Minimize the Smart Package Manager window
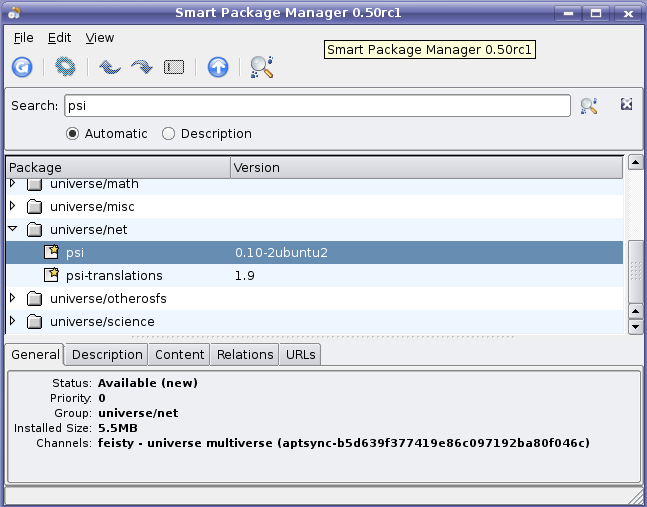647x507 pixels. (x=568, y=13)
